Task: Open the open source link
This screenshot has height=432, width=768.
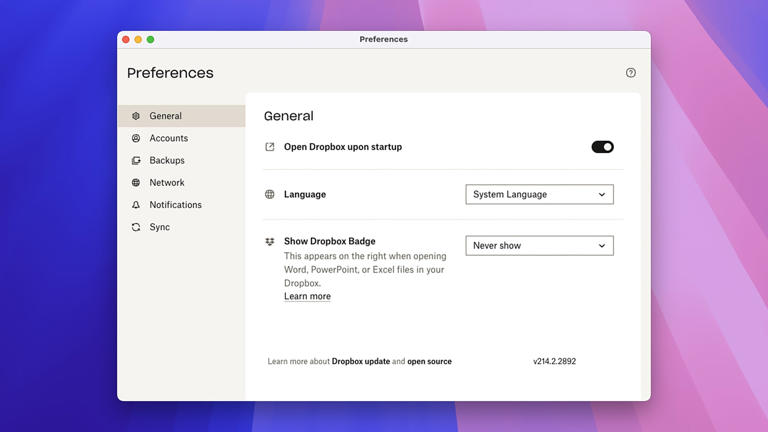Action: pyautogui.click(x=430, y=361)
